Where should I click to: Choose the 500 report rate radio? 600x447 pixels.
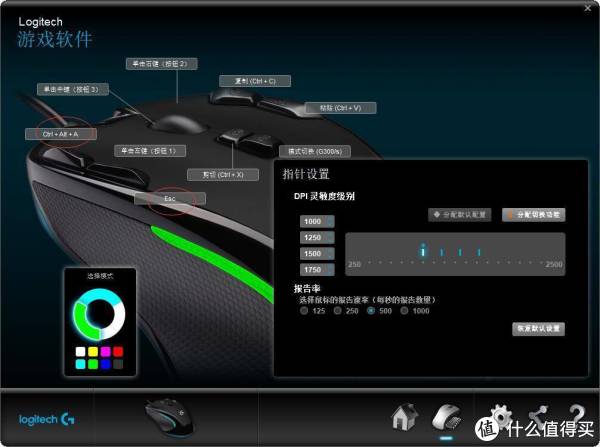[371, 310]
